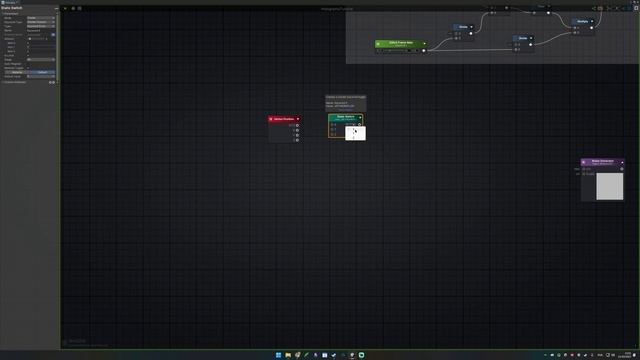Toggle the checkbox beside the property name field
The height and width of the screenshot is (360, 640).
[x=53, y=35]
